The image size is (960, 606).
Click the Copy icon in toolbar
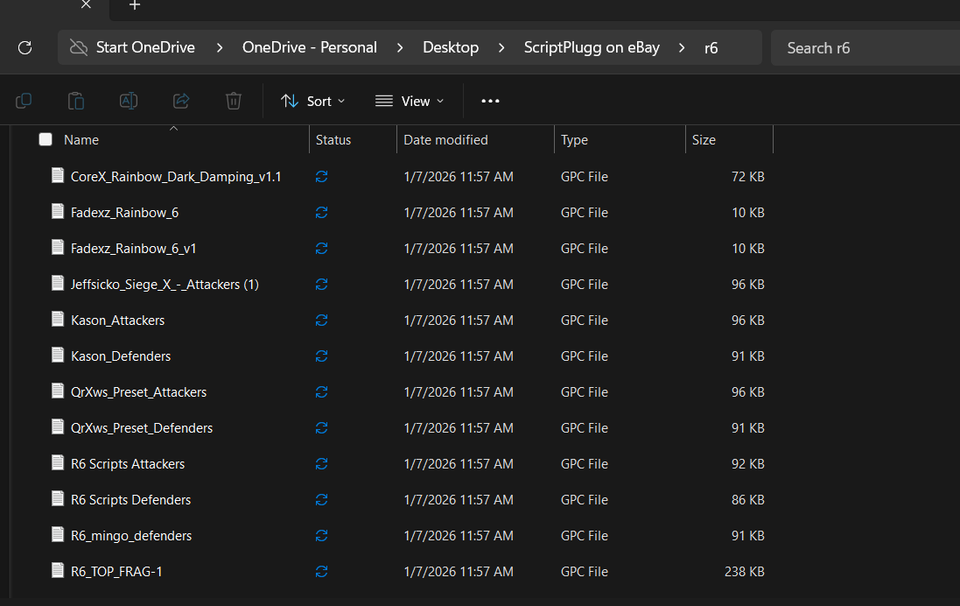23,101
